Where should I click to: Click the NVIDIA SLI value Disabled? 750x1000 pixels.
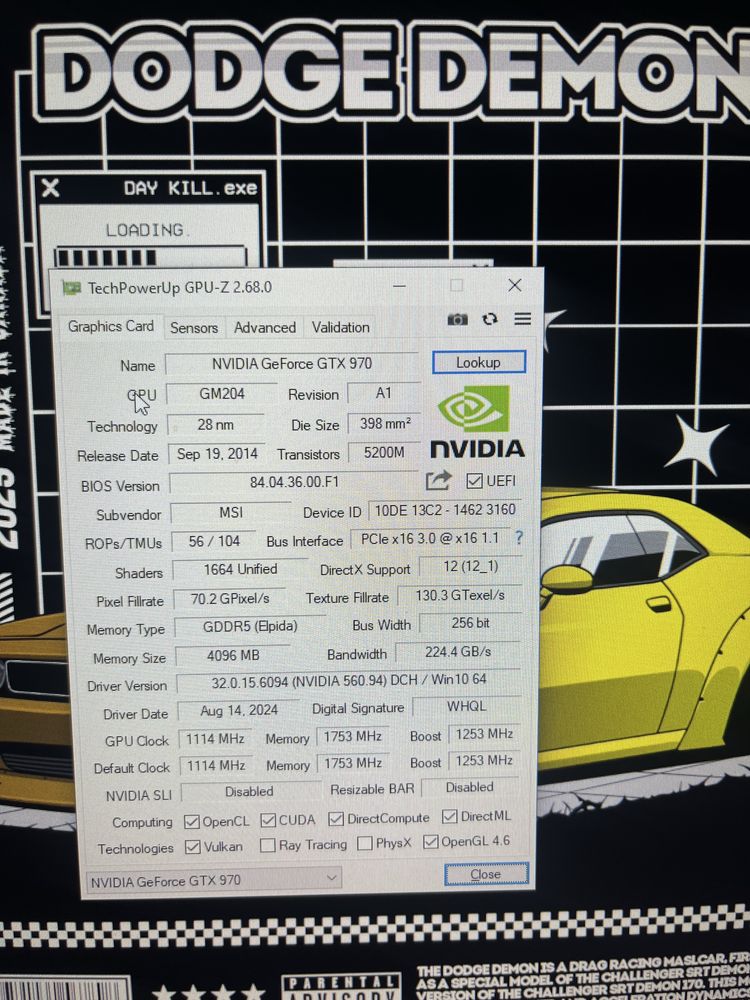pyautogui.click(x=249, y=791)
